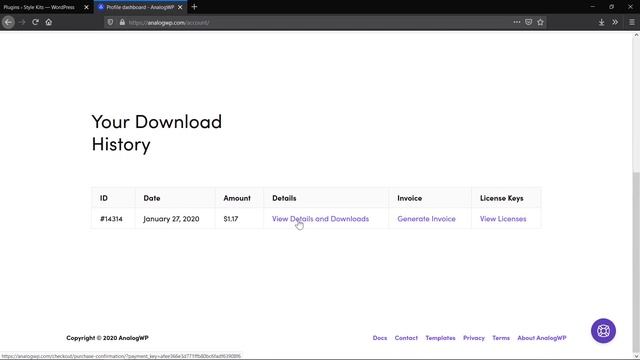The height and width of the screenshot is (360, 640).
Task: Minimize the browser window
Action: 593,7
